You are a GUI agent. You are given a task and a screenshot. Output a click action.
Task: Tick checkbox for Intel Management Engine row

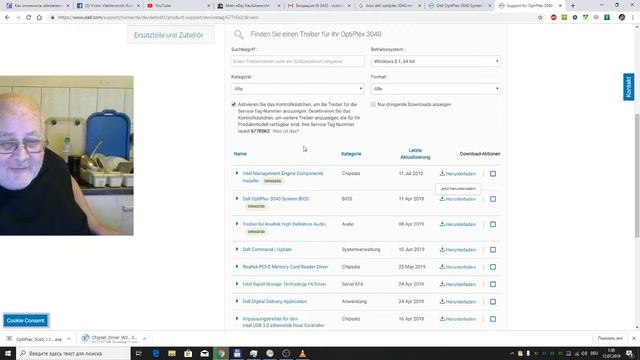coord(493,174)
